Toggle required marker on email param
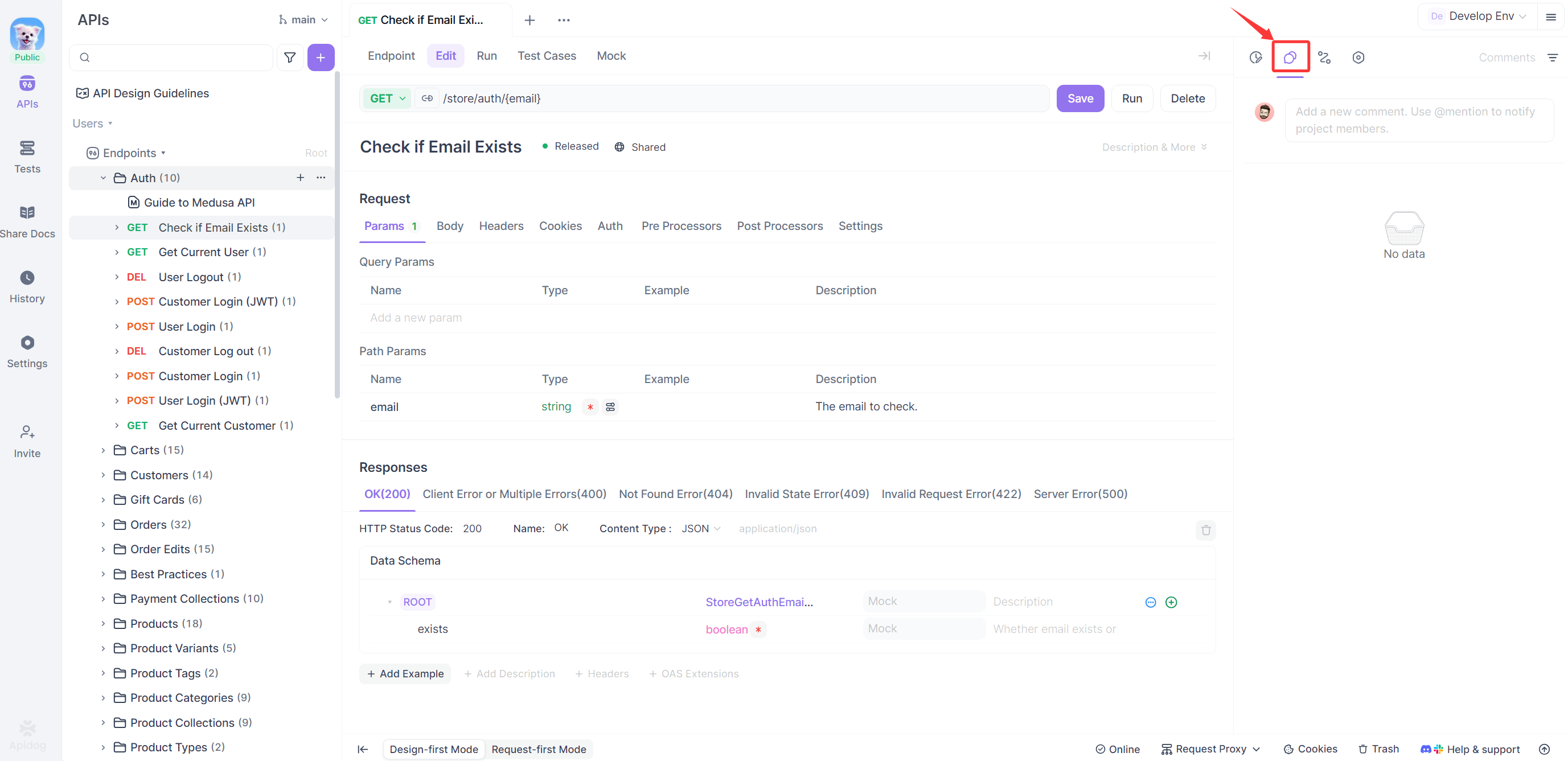This screenshot has height=761, width=1568. (590, 407)
